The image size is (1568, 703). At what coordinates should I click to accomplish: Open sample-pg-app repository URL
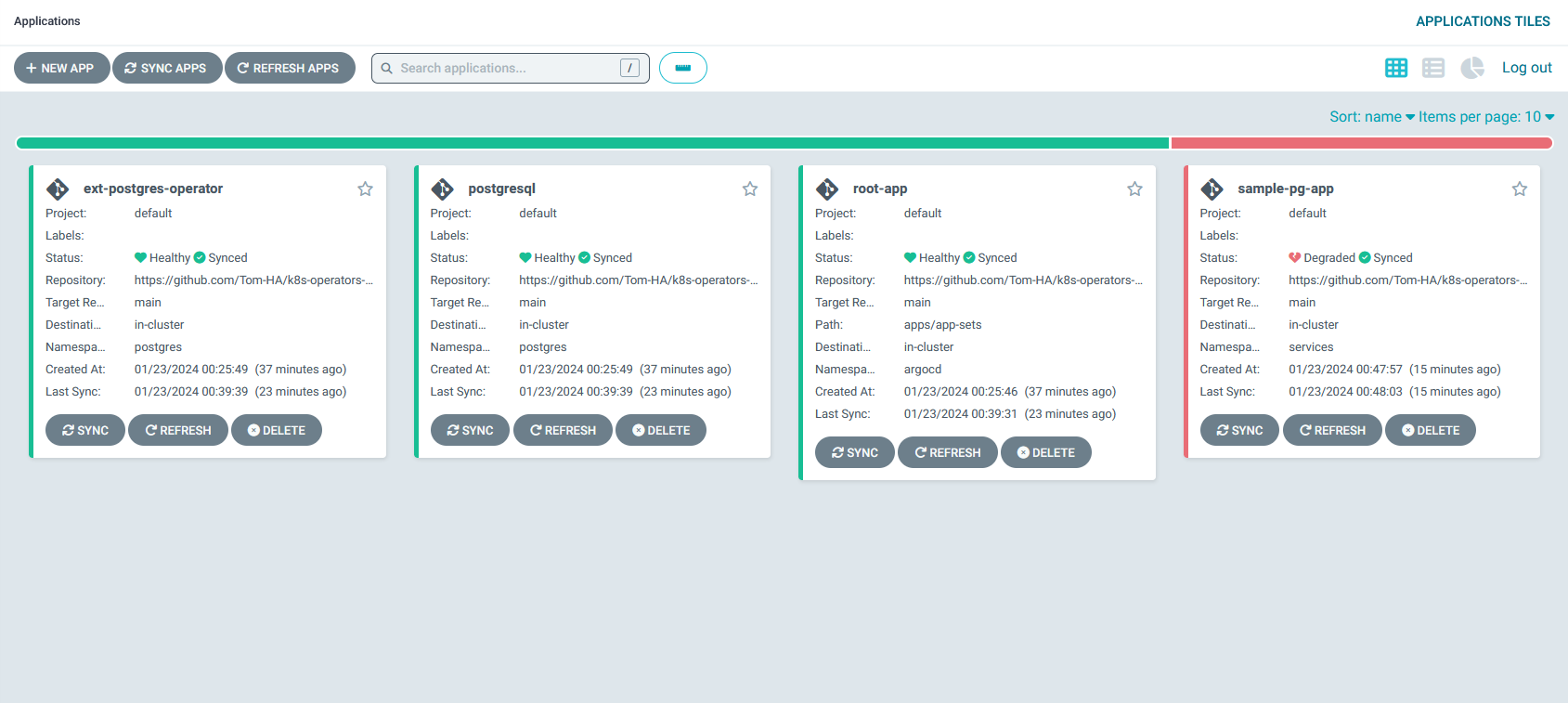tap(1407, 280)
